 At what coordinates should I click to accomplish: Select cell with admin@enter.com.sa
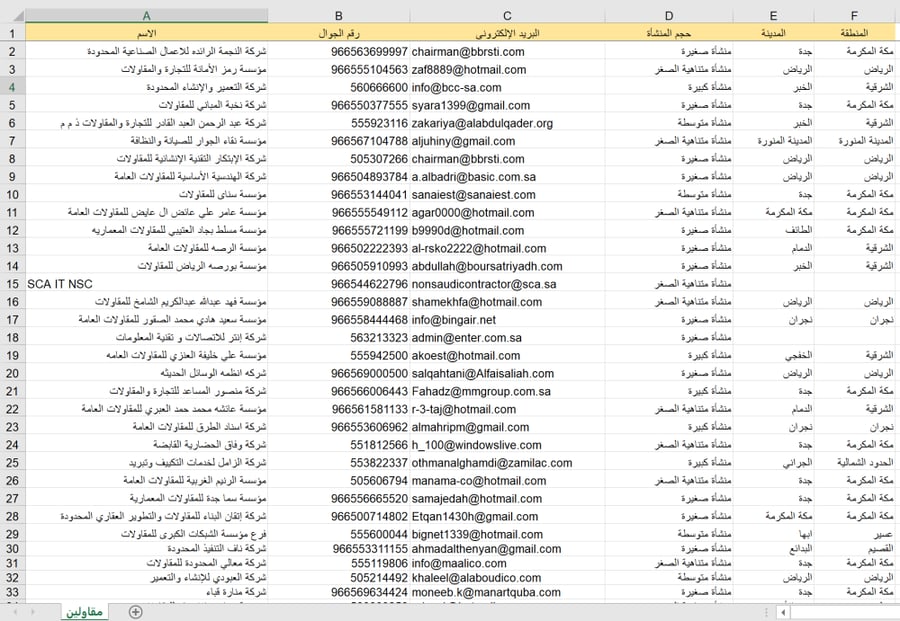(x=507, y=337)
